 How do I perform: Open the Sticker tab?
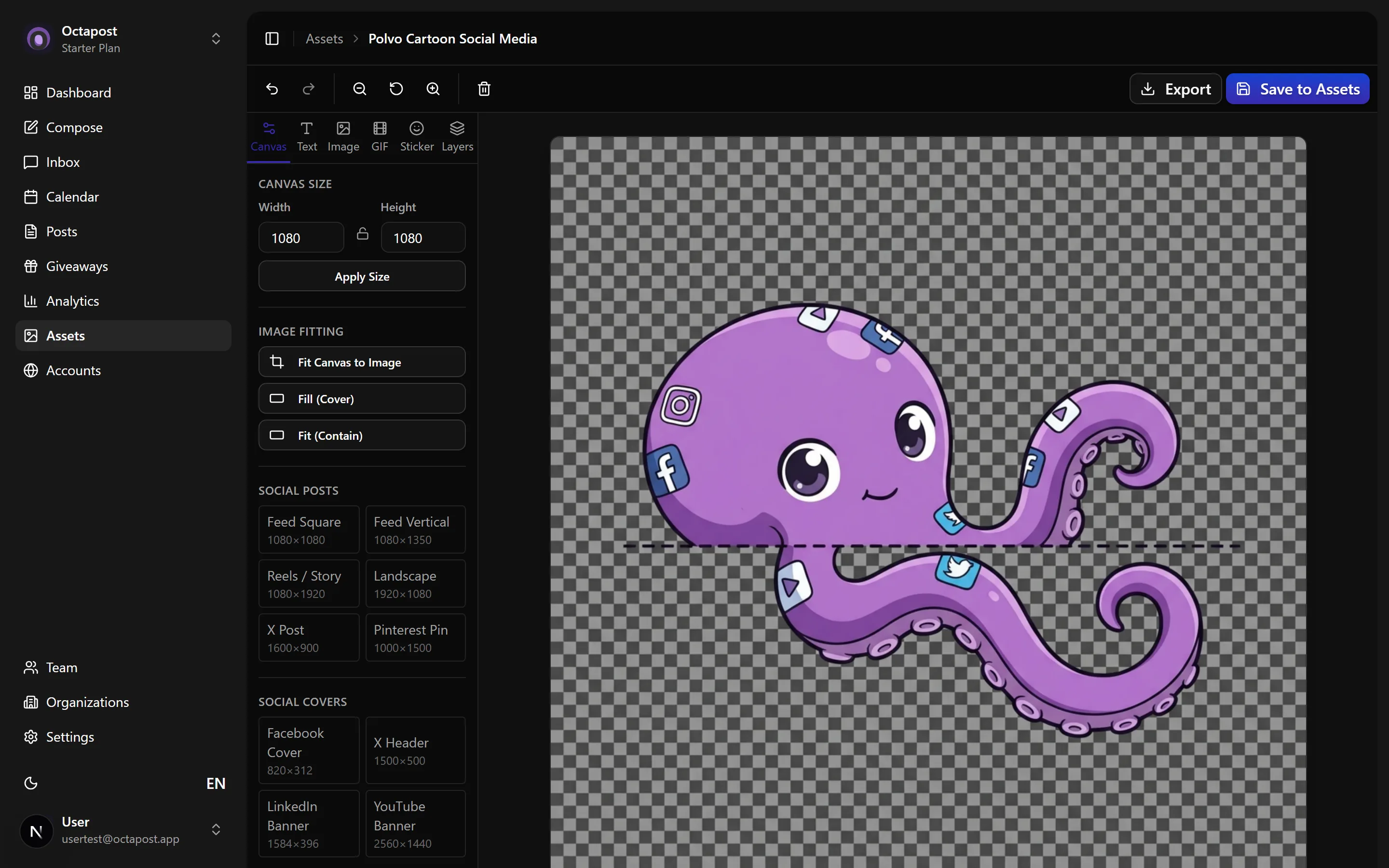(x=417, y=137)
